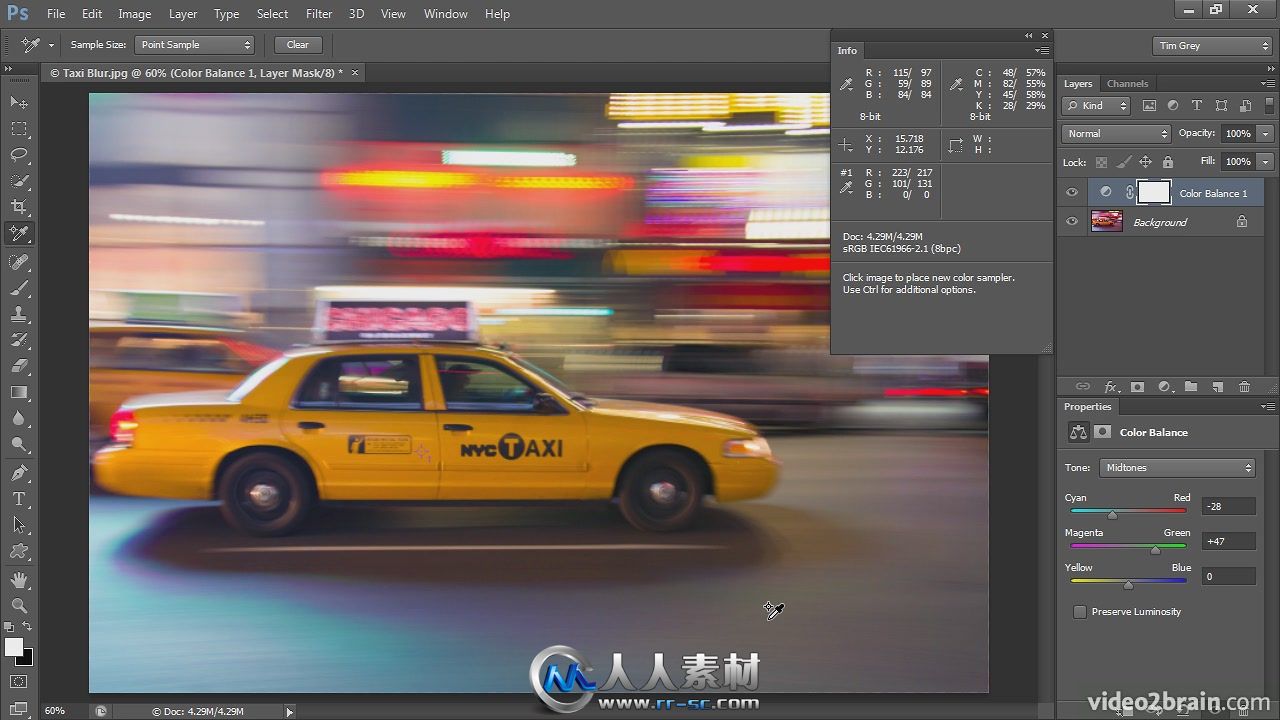The image size is (1280, 720).
Task: Select the Rectangular Marquee tool
Action: coord(19,129)
